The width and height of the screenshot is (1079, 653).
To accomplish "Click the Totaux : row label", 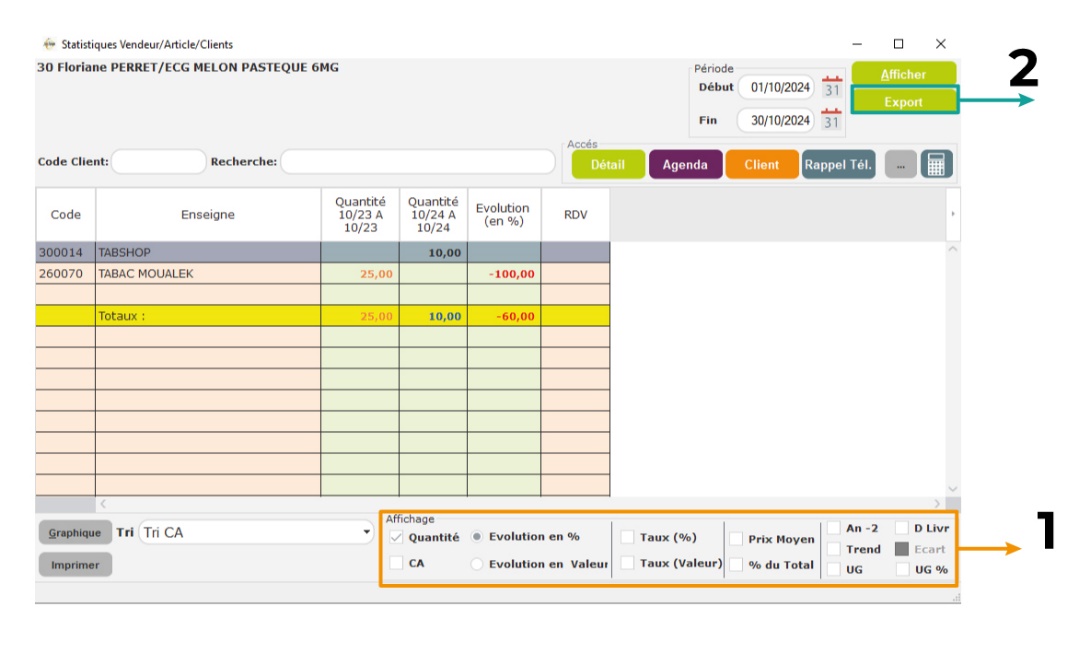I will [122, 317].
